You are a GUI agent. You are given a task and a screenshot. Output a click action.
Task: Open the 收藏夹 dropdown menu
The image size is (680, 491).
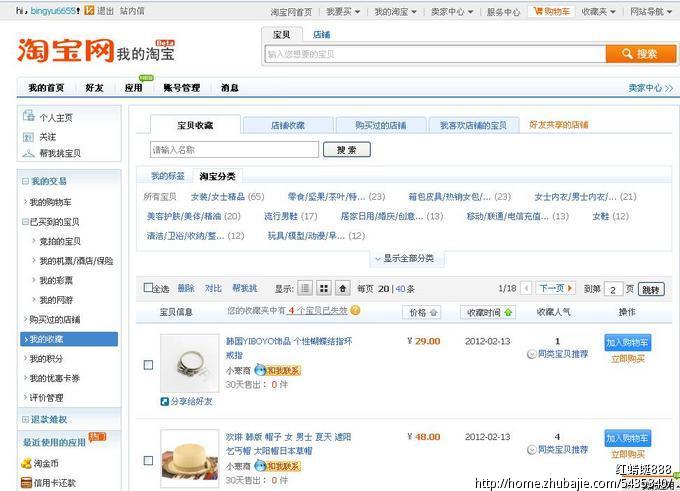598,11
